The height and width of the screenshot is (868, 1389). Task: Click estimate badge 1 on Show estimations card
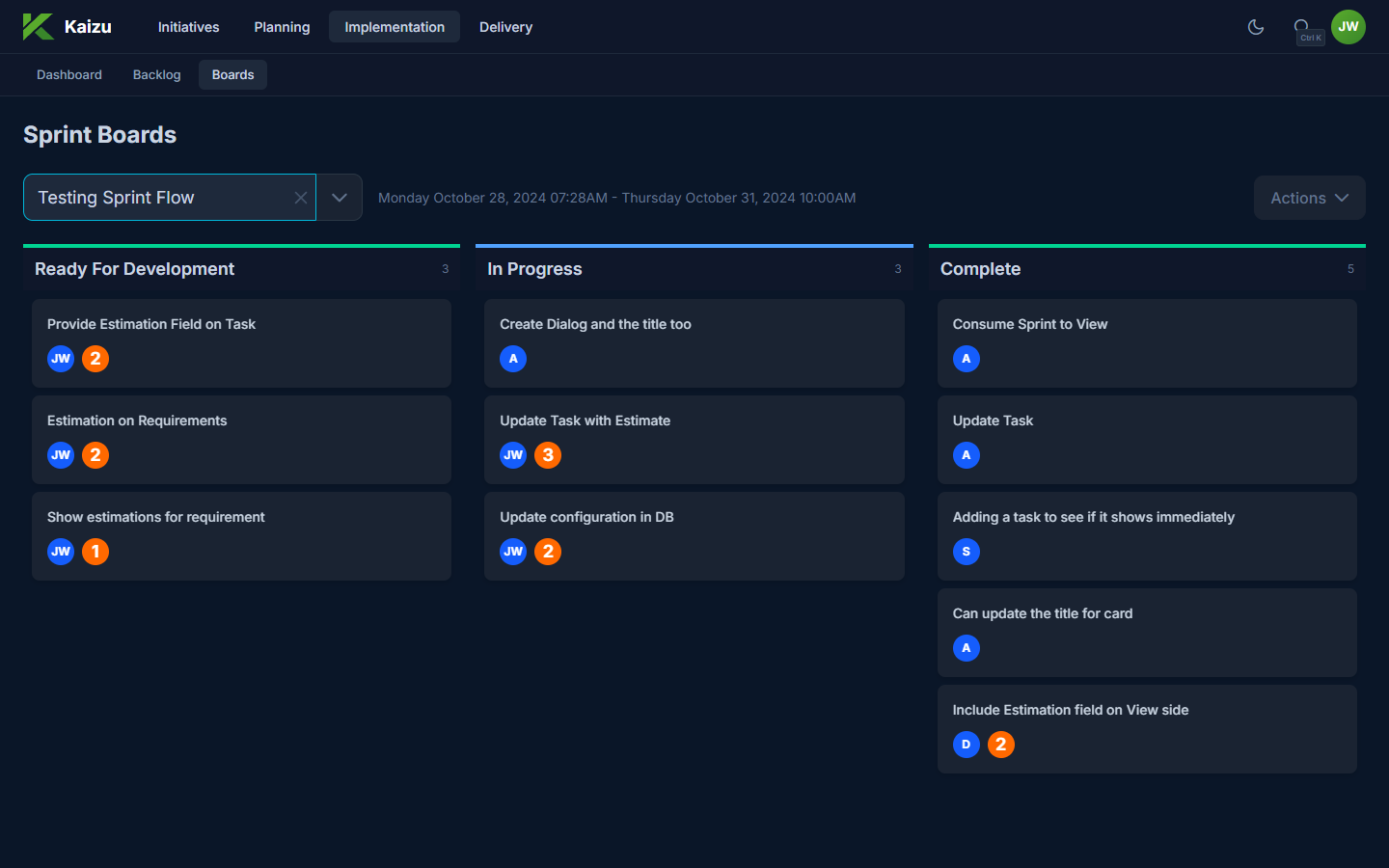coord(95,552)
